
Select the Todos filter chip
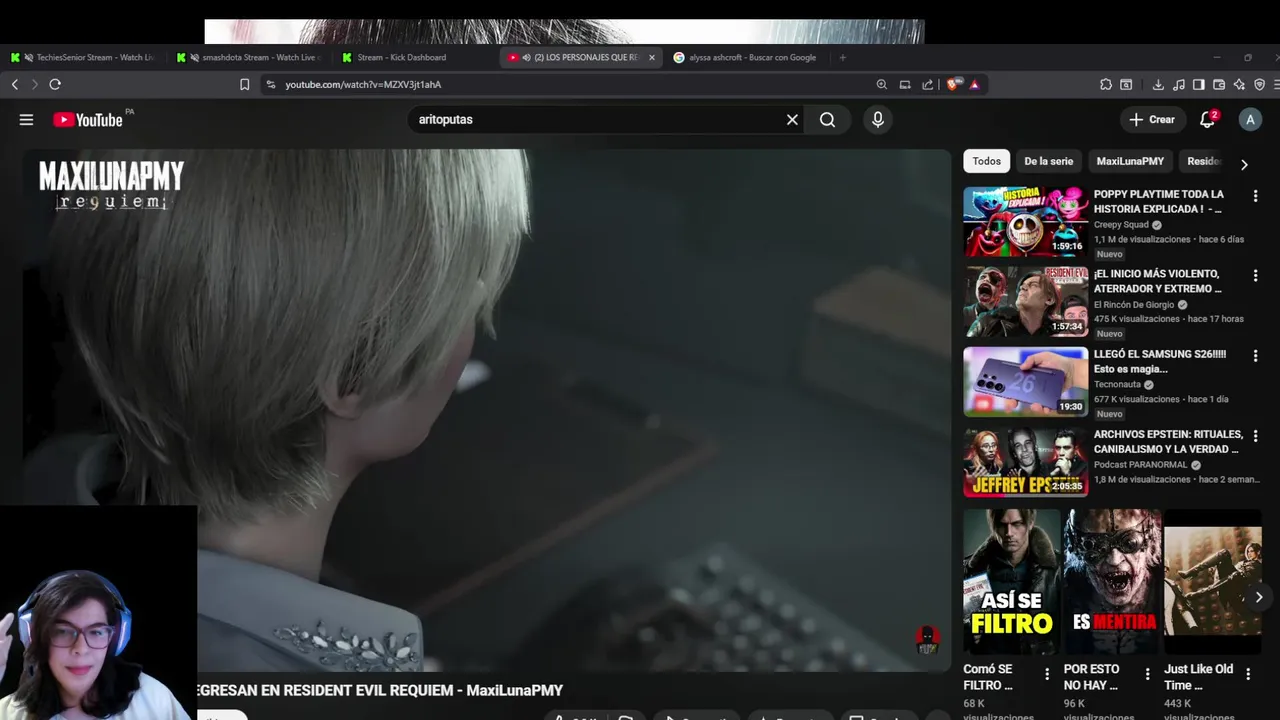(x=986, y=161)
